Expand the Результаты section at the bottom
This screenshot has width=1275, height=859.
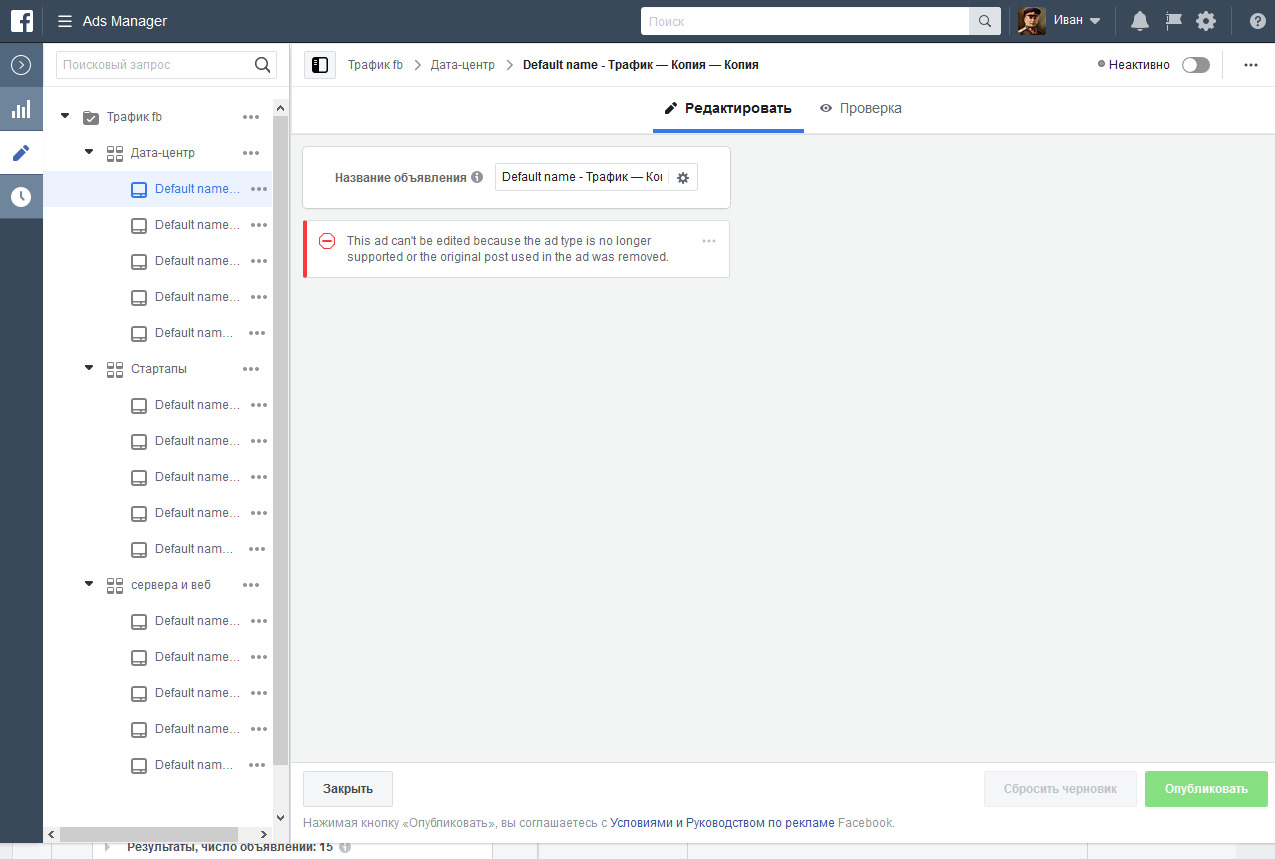pos(107,847)
